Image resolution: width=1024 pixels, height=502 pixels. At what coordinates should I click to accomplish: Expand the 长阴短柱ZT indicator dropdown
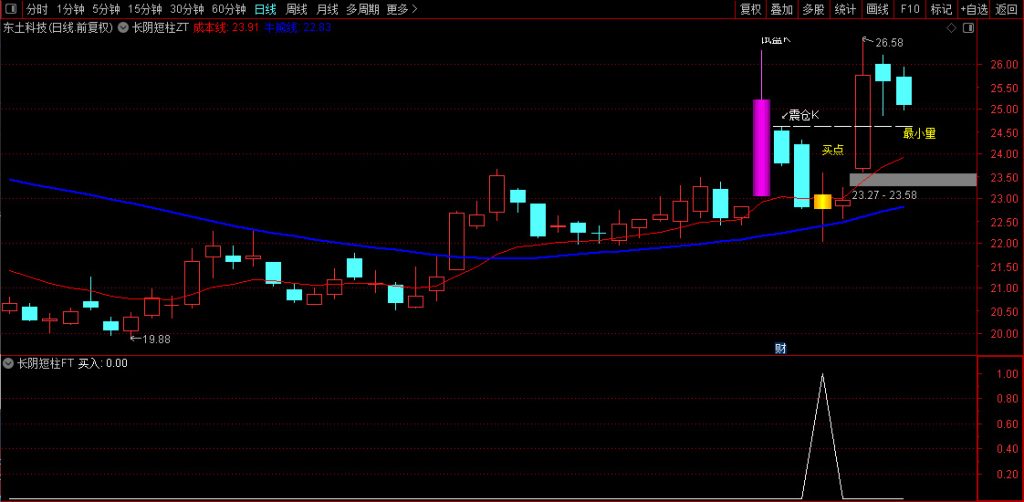click(x=123, y=28)
